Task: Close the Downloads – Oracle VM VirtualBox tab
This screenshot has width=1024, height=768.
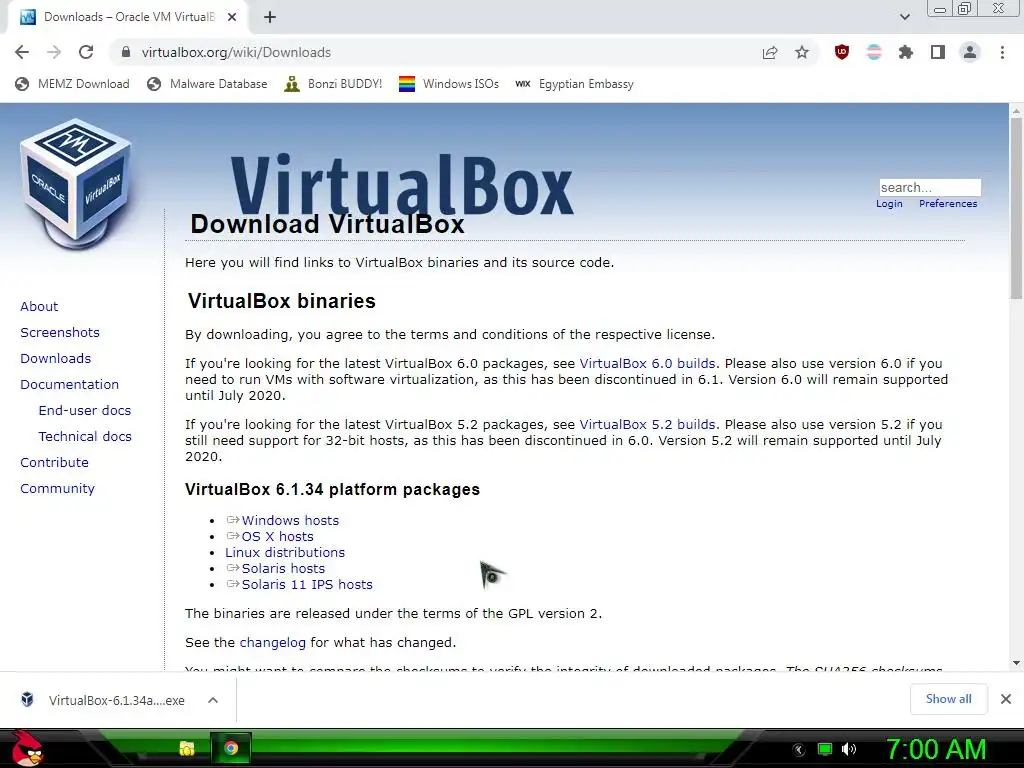Action: pos(232,18)
